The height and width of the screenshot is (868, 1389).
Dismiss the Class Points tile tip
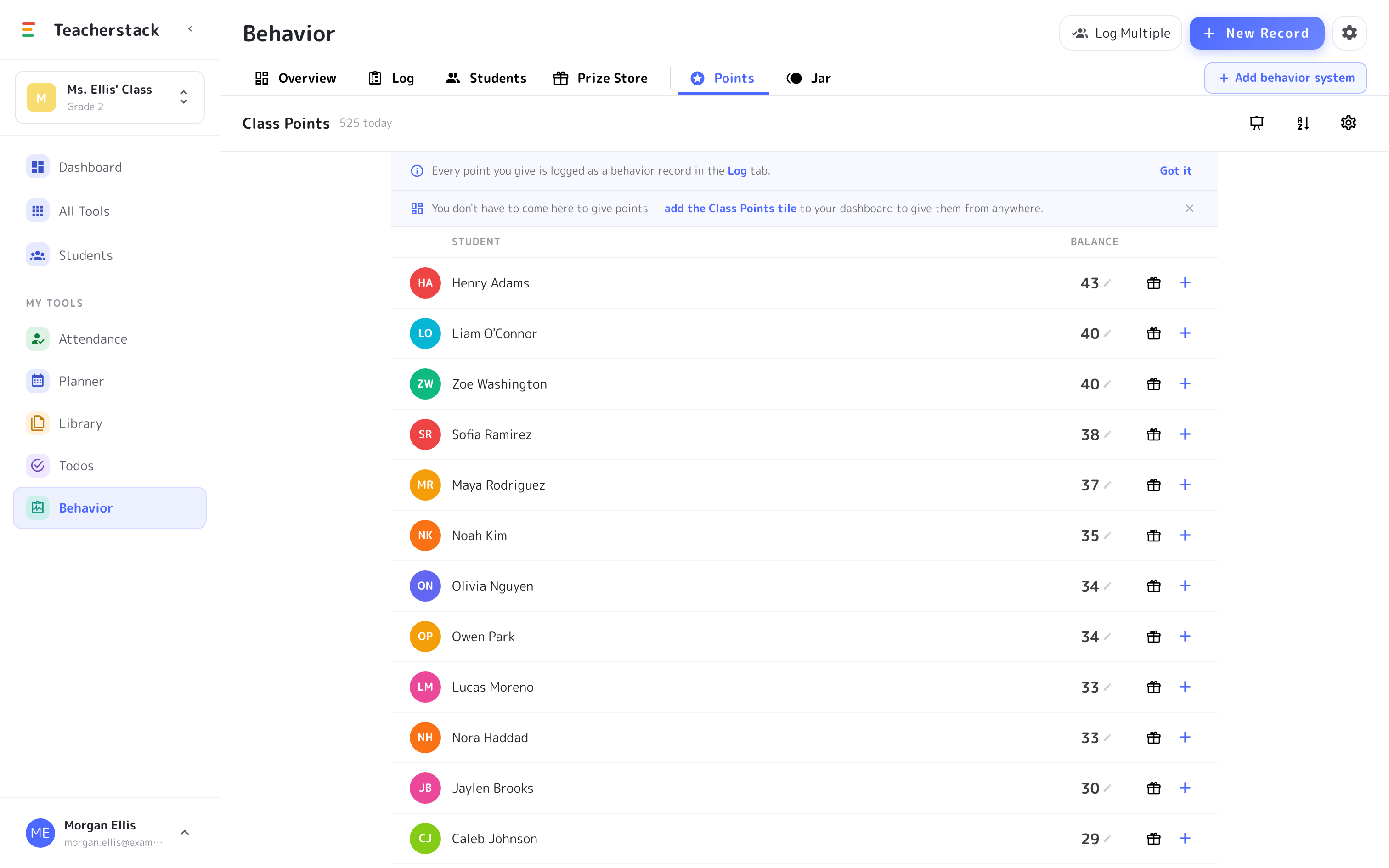click(1189, 209)
